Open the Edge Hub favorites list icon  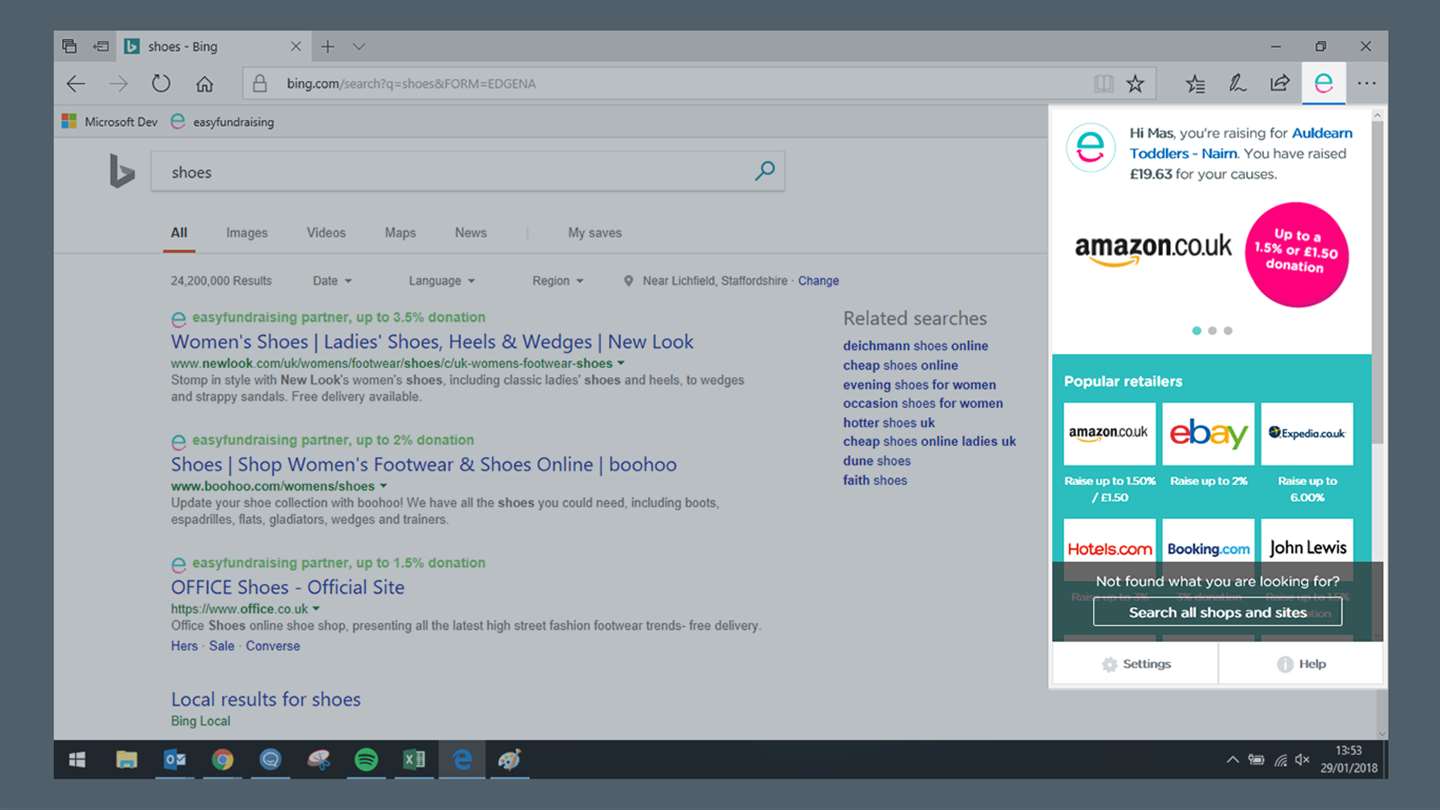(x=1195, y=84)
